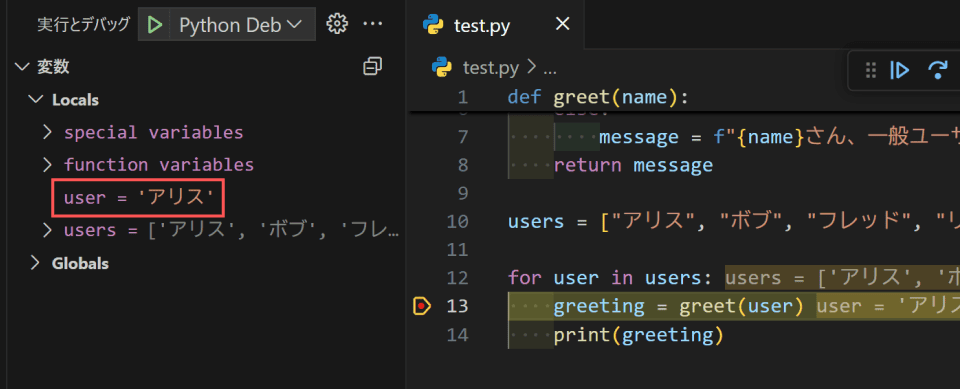The width and height of the screenshot is (960, 389).
Task: Close the test.py tab
Action: pyautogui.click(x=561, y=25)
